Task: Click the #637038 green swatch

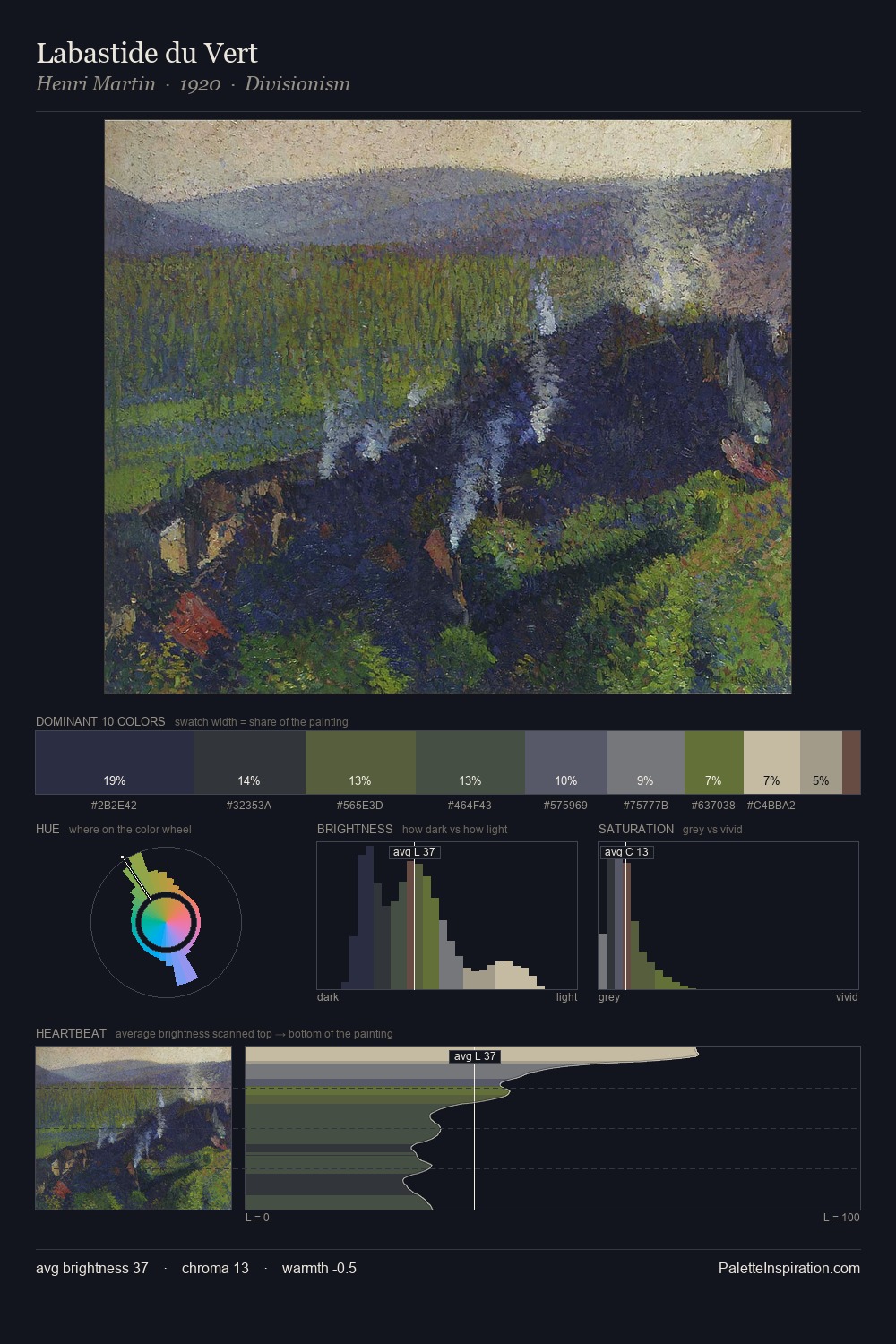Action: (x=714, y=762)
